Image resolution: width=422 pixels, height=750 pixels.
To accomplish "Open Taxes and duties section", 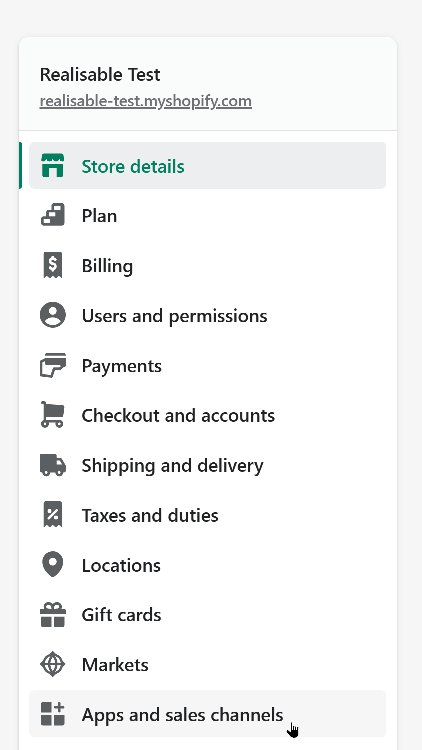I will (208, 515).
